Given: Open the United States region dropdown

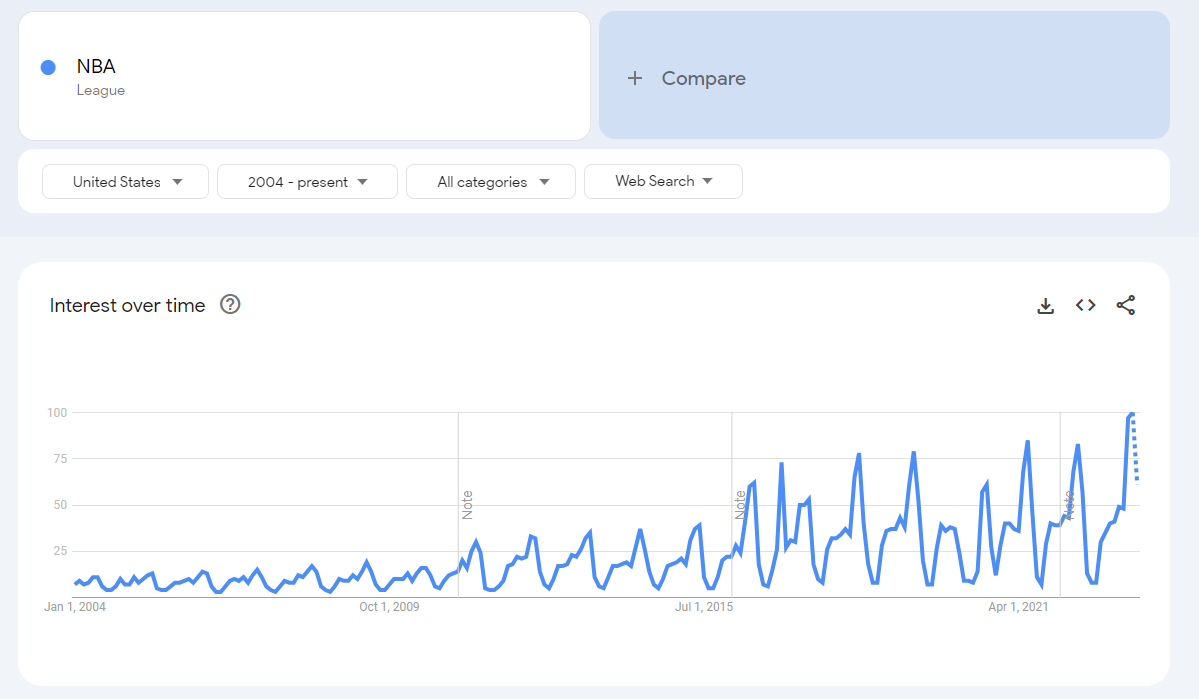Looking at the screenshot, I should pos(125,182).
